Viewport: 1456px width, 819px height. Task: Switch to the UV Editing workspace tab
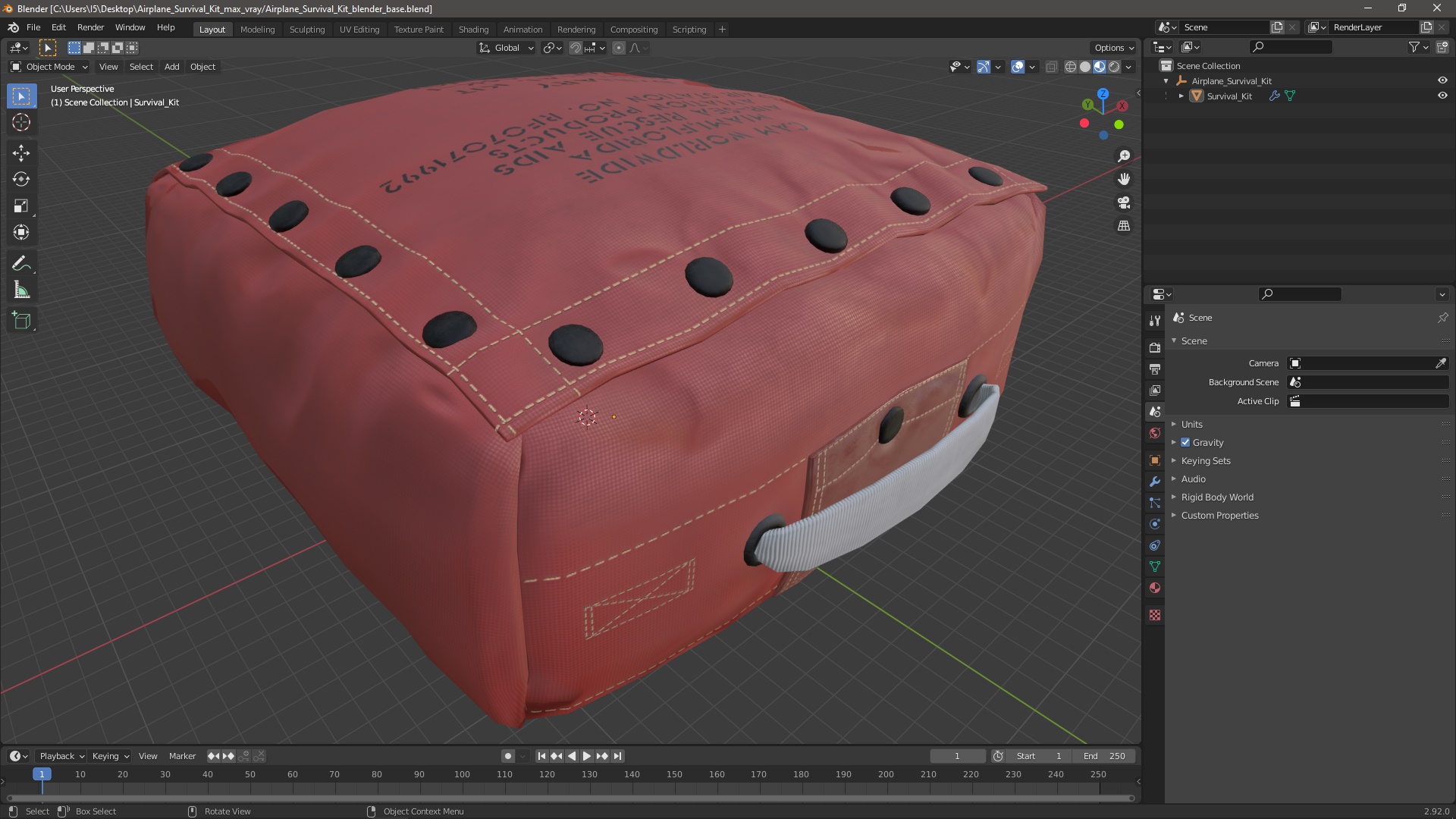pos(359,29)
